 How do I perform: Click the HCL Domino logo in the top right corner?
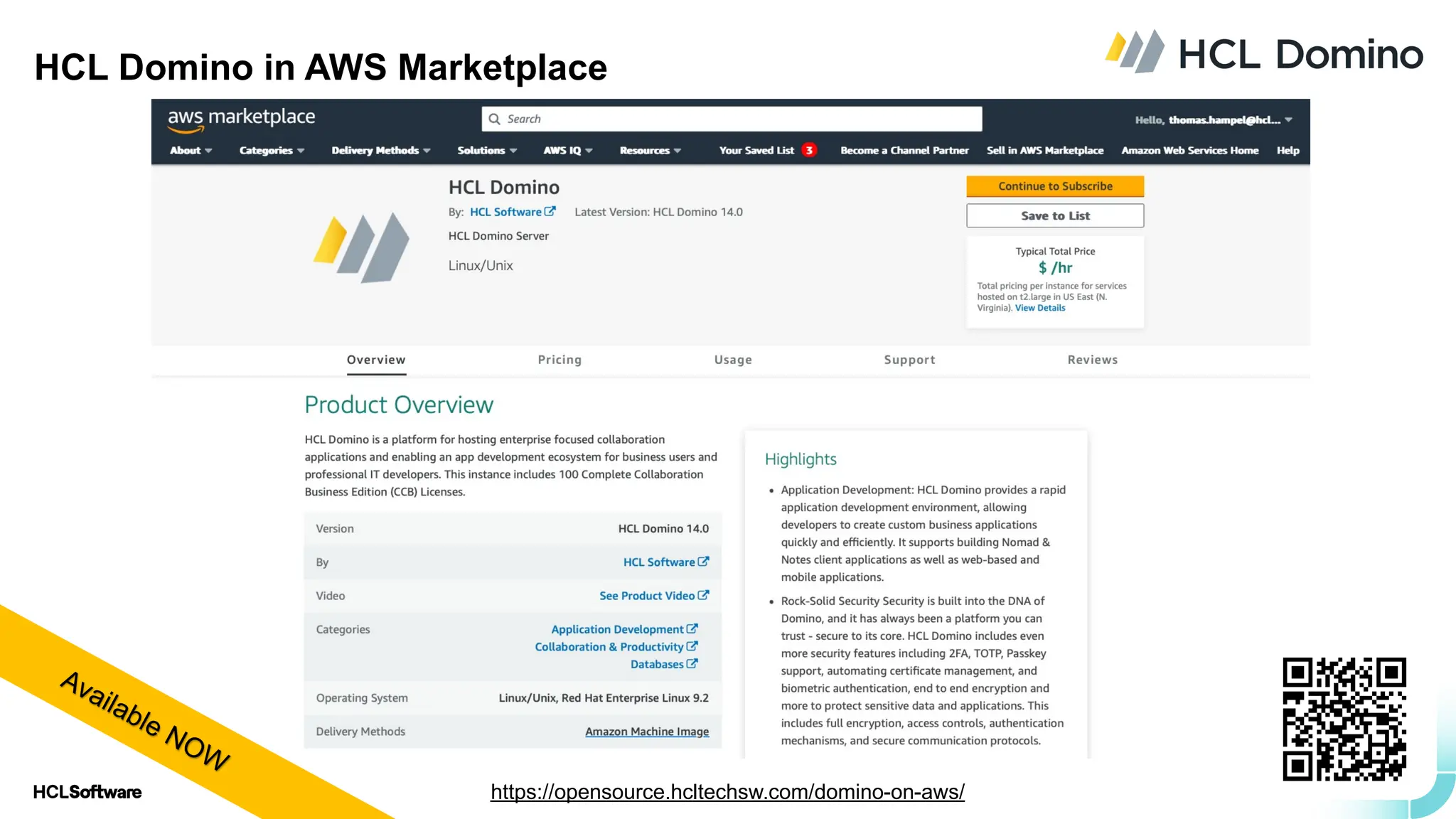1264,53
